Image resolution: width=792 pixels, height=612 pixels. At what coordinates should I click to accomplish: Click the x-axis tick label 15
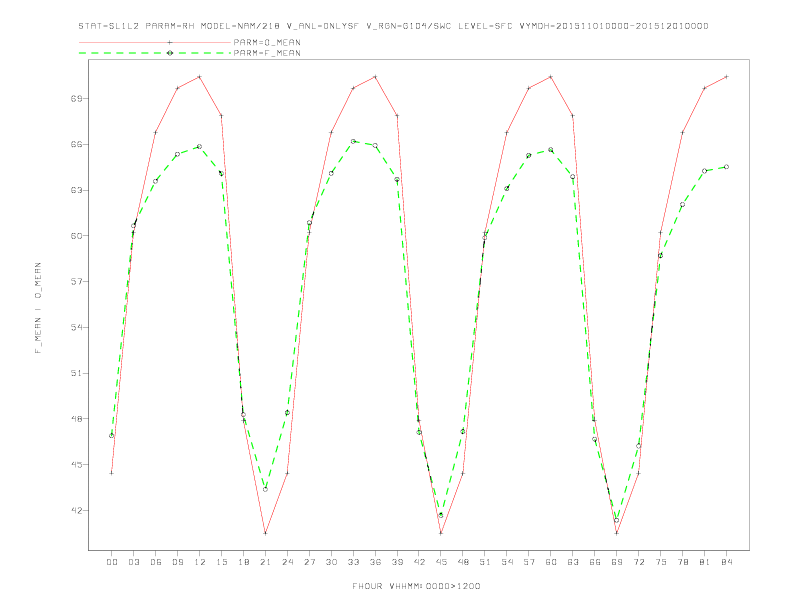coord(221,562)
